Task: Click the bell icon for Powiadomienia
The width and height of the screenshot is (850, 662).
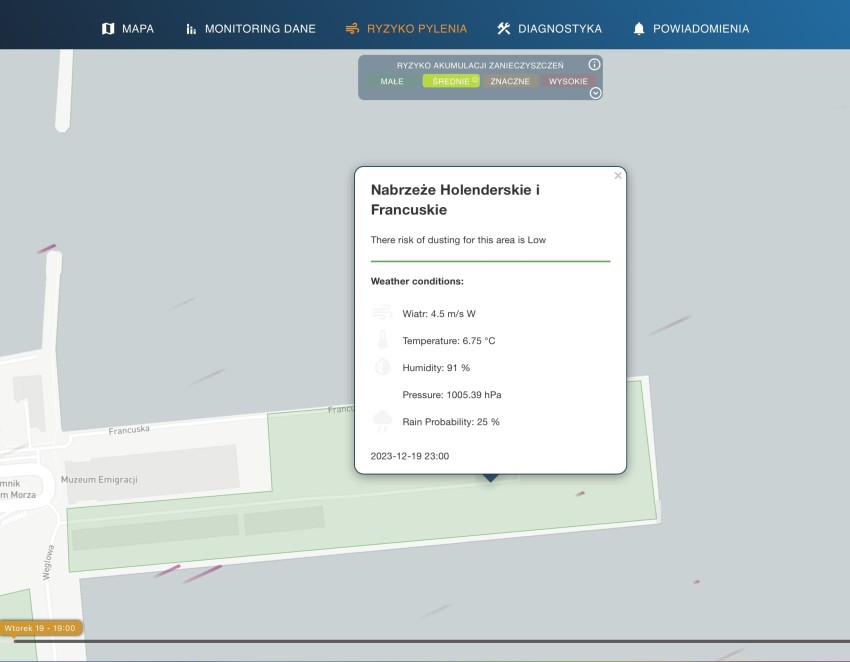Action: click(x=639, y=29)
